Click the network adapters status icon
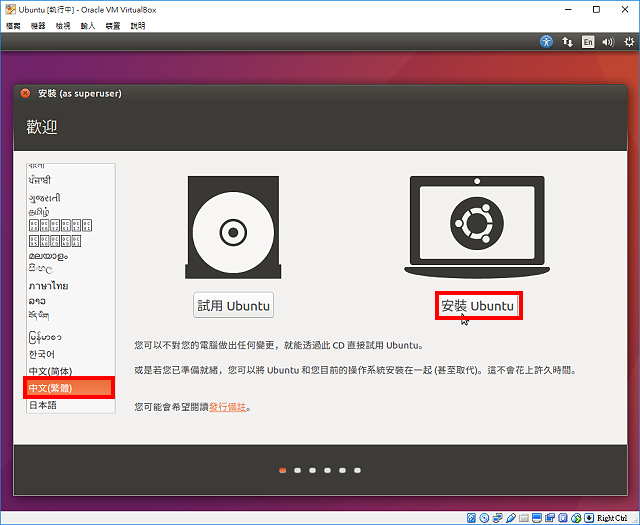 [498, 518]
